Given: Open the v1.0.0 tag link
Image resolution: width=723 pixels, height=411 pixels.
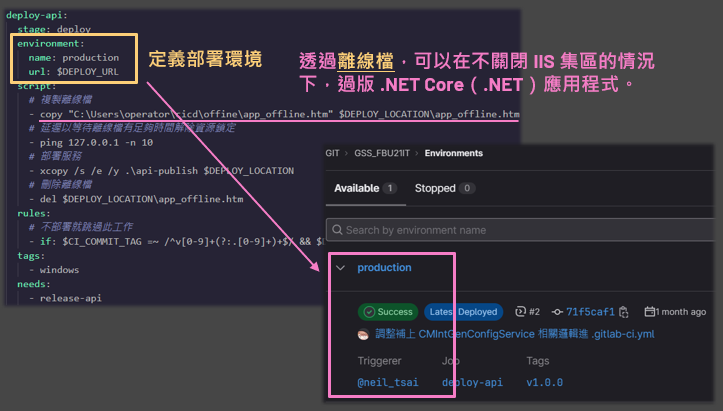Looking at the screenshot, I should (545, 382).
